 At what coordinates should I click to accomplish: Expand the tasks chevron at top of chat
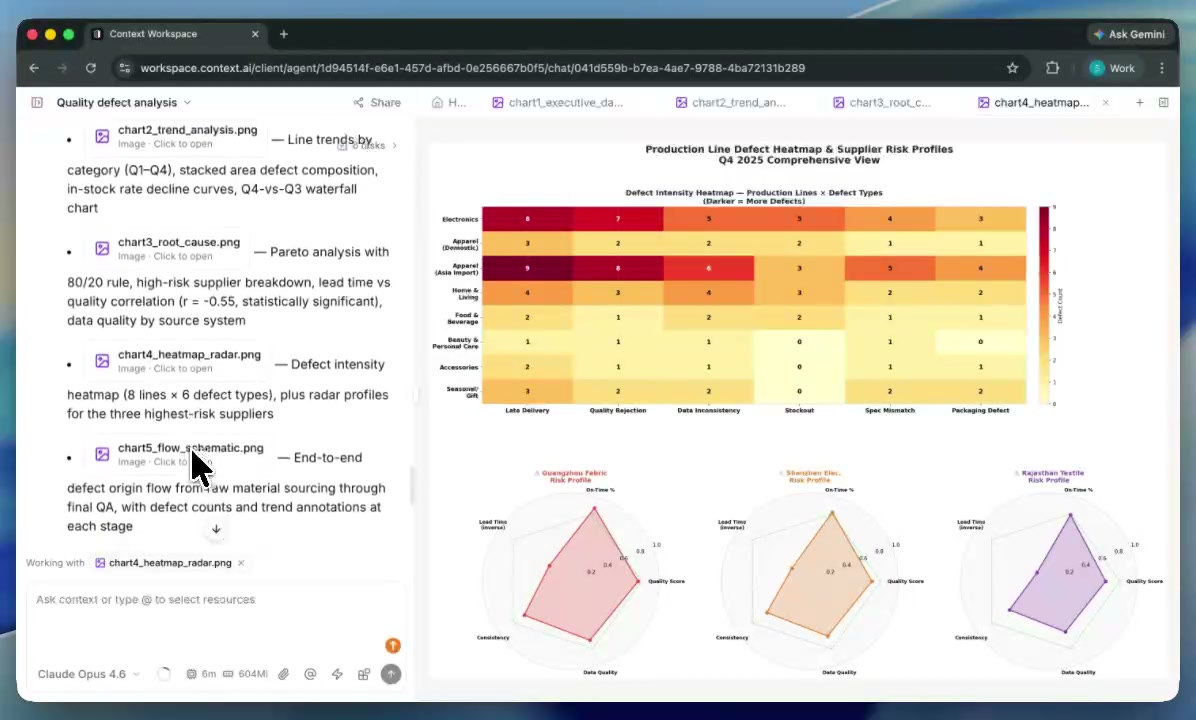click(x=394, y=145)
